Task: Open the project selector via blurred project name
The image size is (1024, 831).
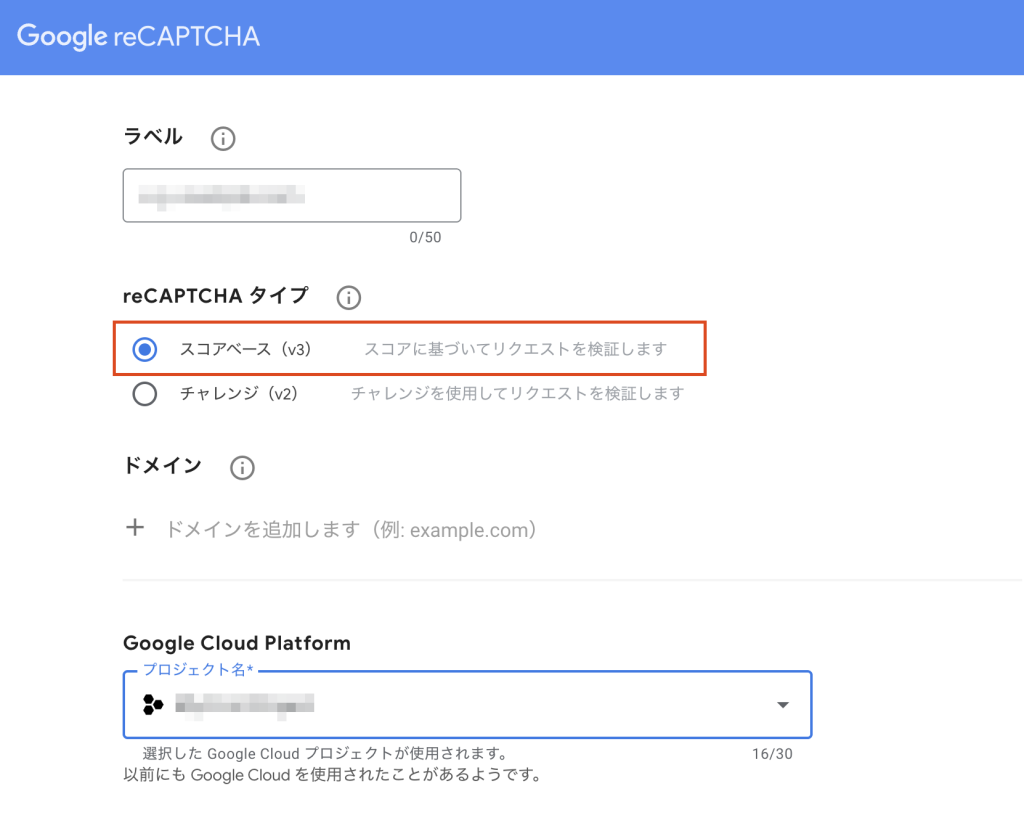Action: 245,704
